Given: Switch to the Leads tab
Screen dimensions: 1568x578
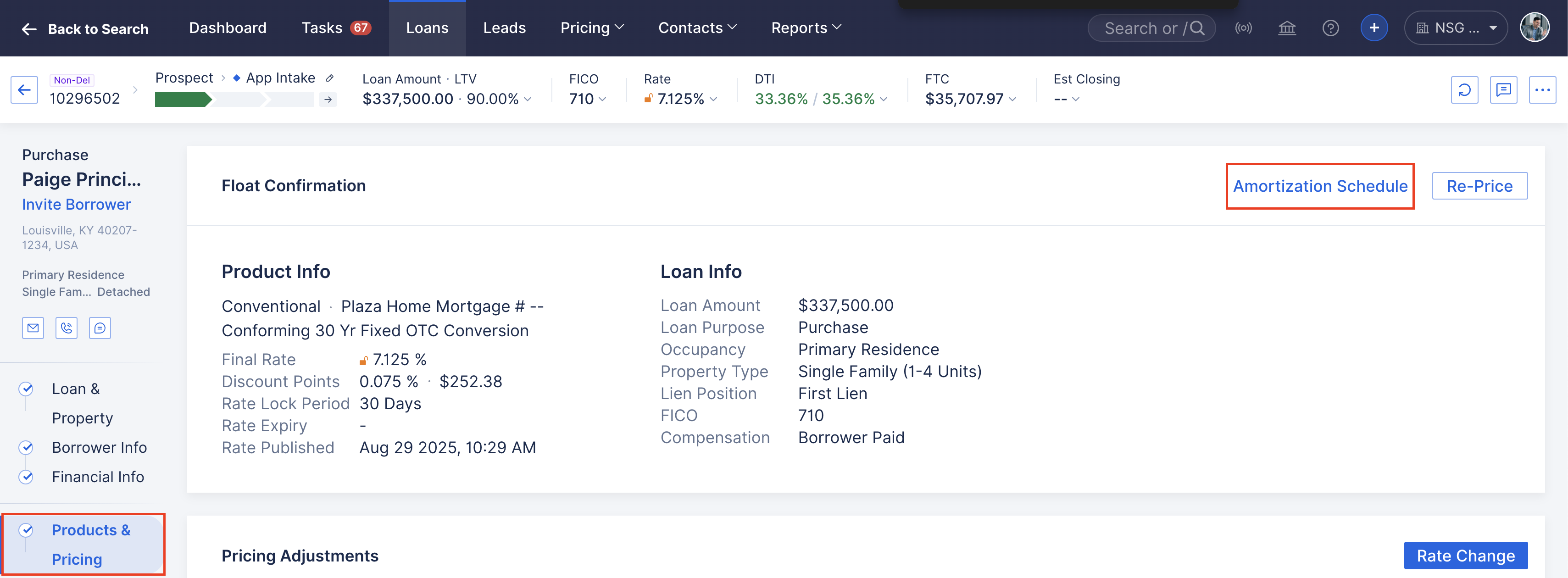Looking at the screenshot, I should coord(504,28).
